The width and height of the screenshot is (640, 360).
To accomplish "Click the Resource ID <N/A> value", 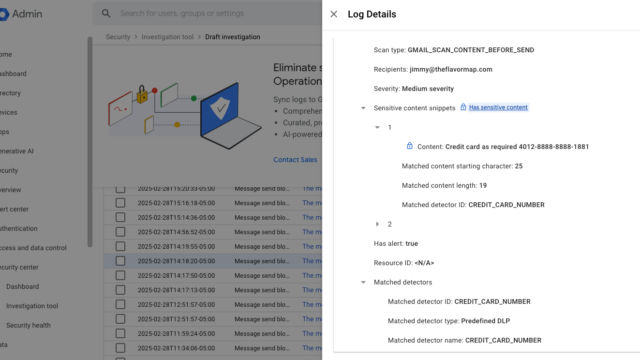I will 424,263.
